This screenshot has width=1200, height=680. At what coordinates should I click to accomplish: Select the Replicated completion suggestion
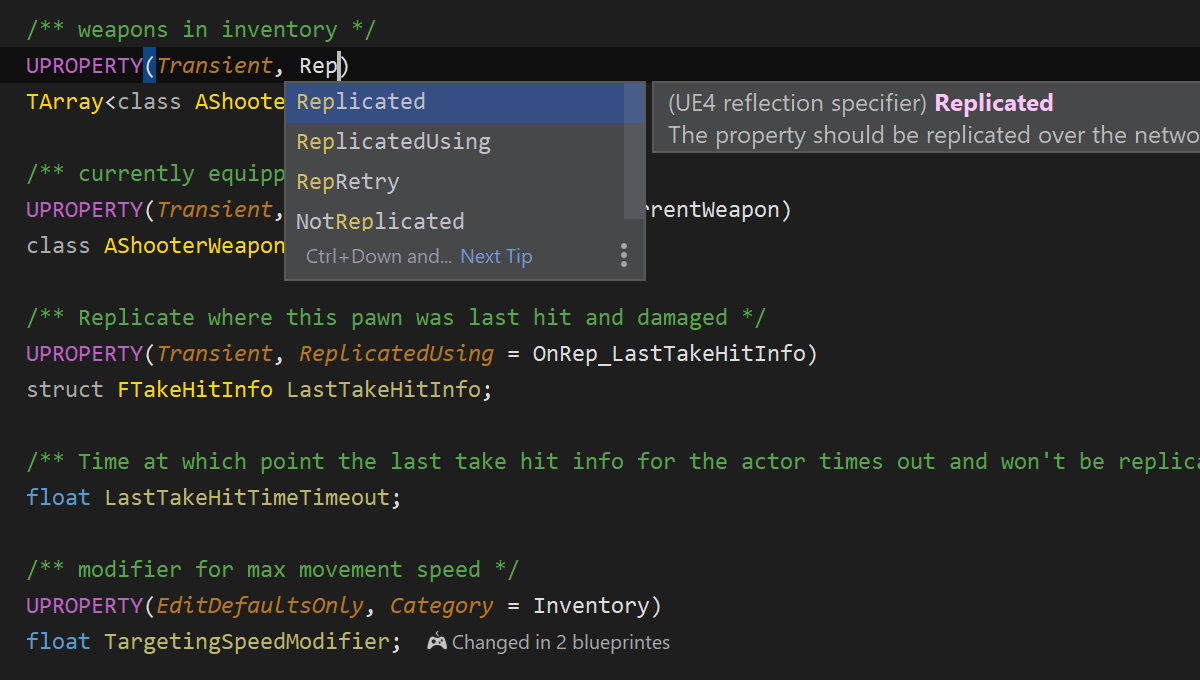coord(361,102)
